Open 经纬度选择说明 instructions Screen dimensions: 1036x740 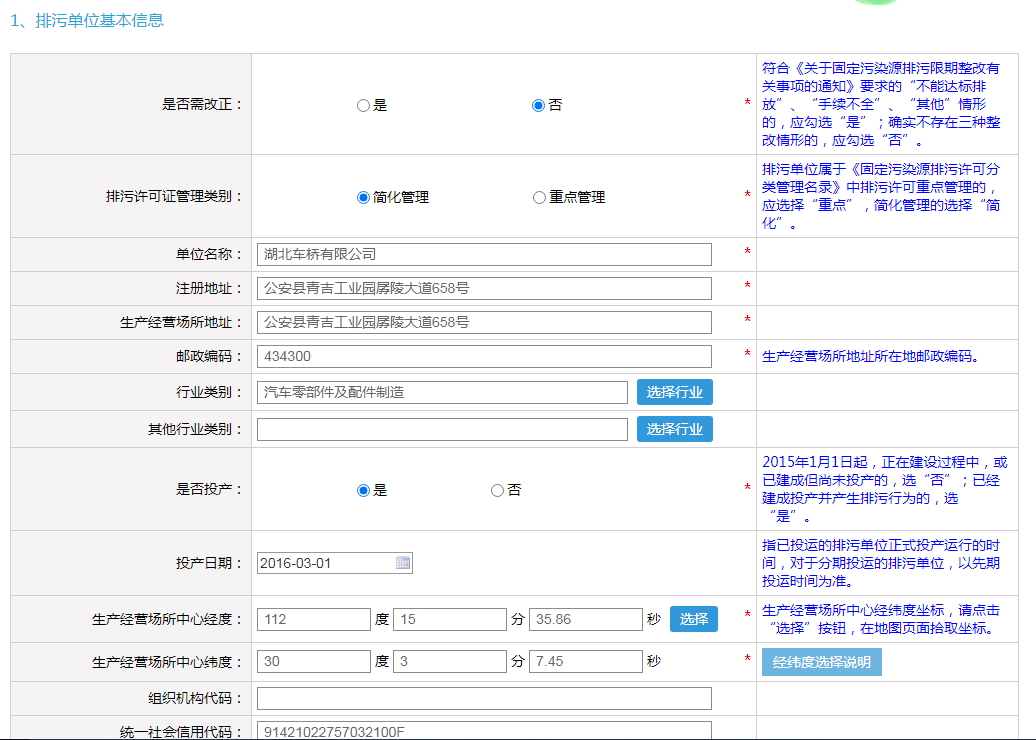click(821, 662)
